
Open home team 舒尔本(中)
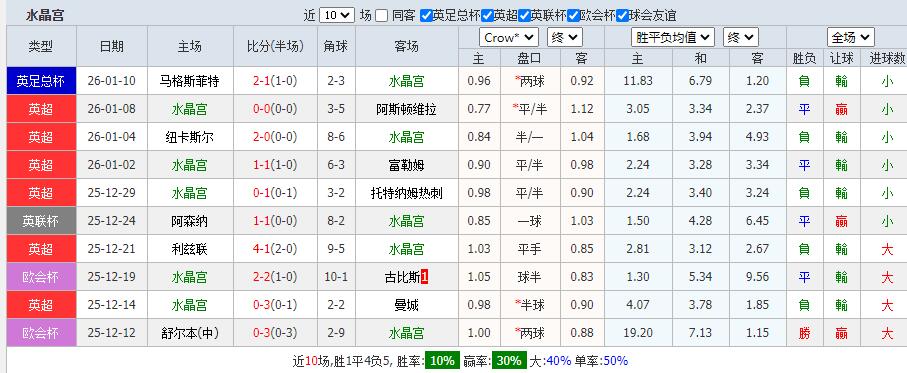(x=190, y=333)
